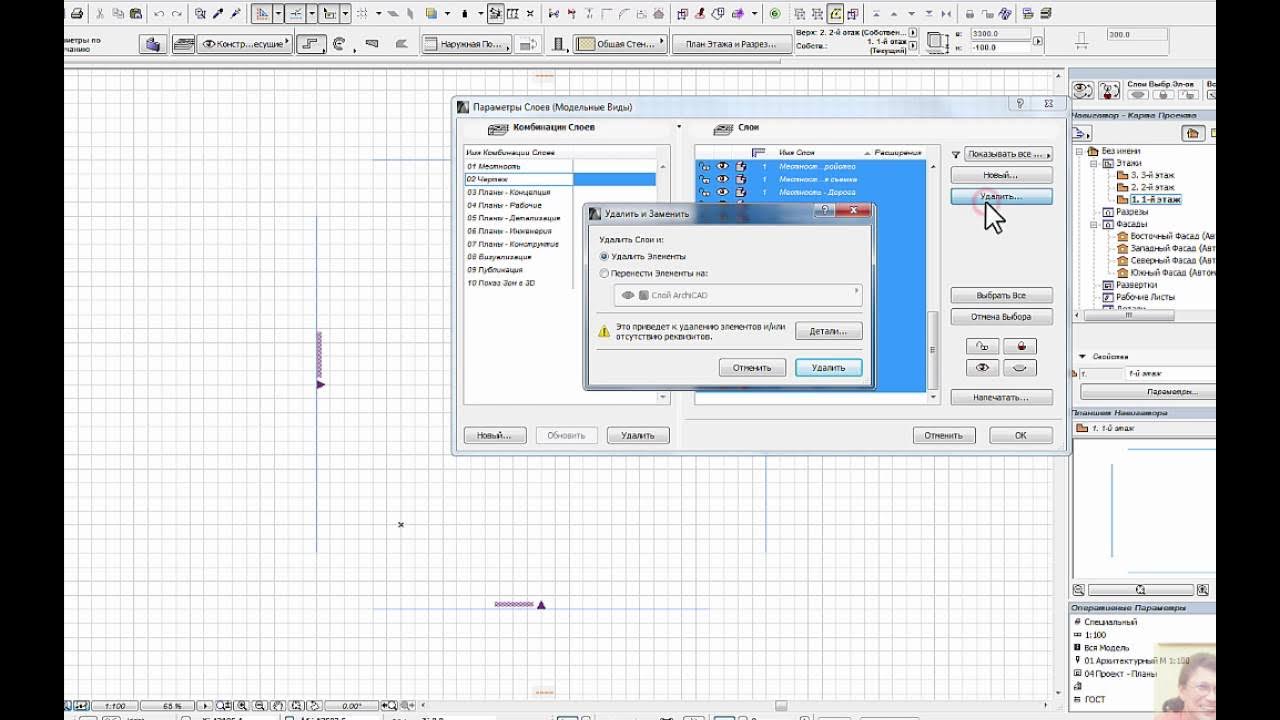Image resolution: width=1280 pixels, height=720 pixels.
Task: Click the Print icon in the top toolbar
Action: (x=76, y=14)
